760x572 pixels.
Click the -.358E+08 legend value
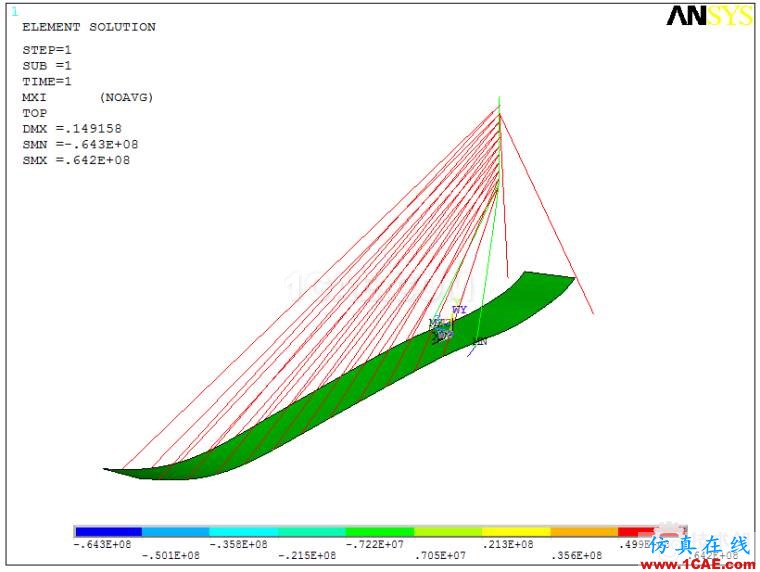pyautogui.click(x=238, y=544)
